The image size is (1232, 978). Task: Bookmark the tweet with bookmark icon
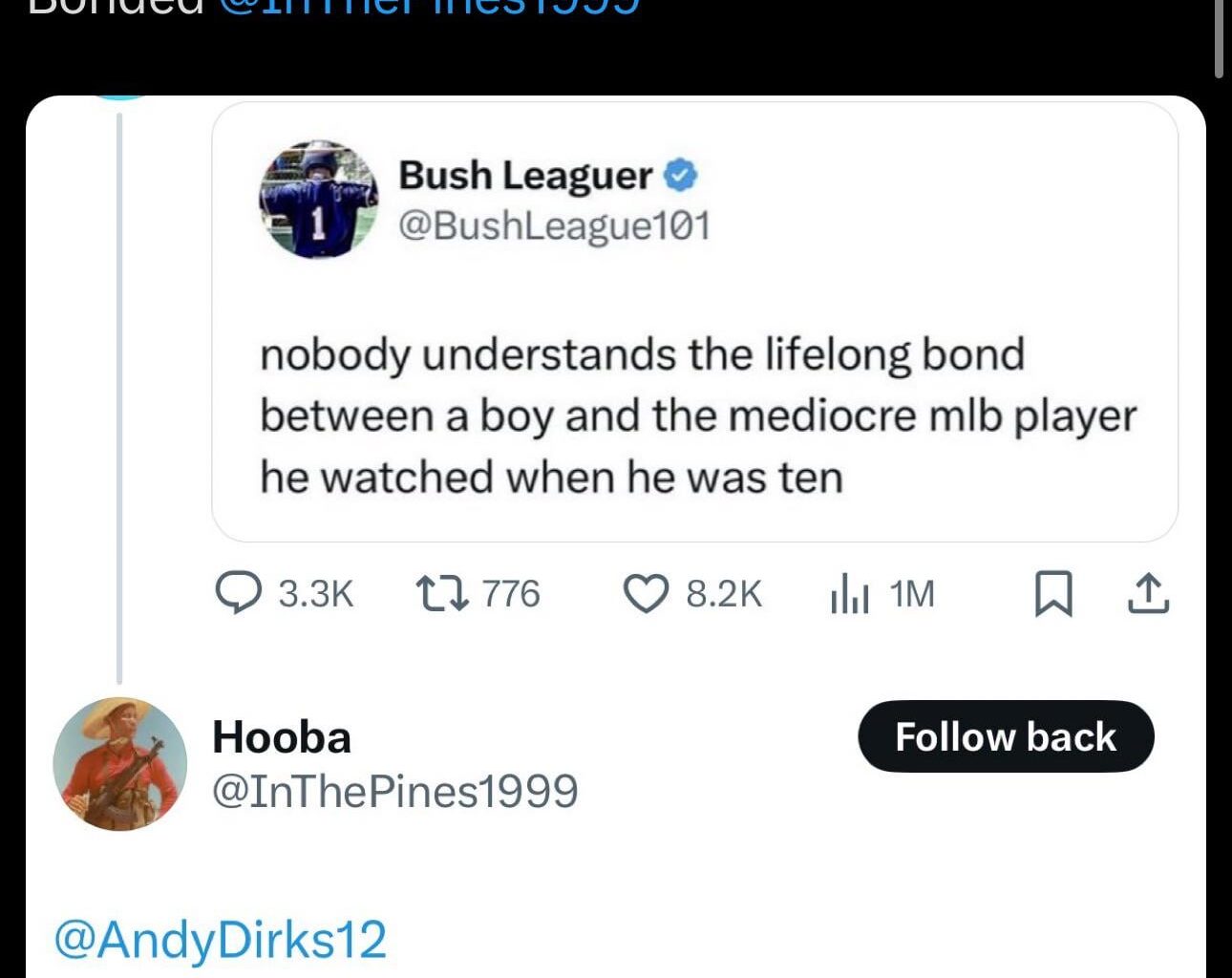pos(1054,594)
